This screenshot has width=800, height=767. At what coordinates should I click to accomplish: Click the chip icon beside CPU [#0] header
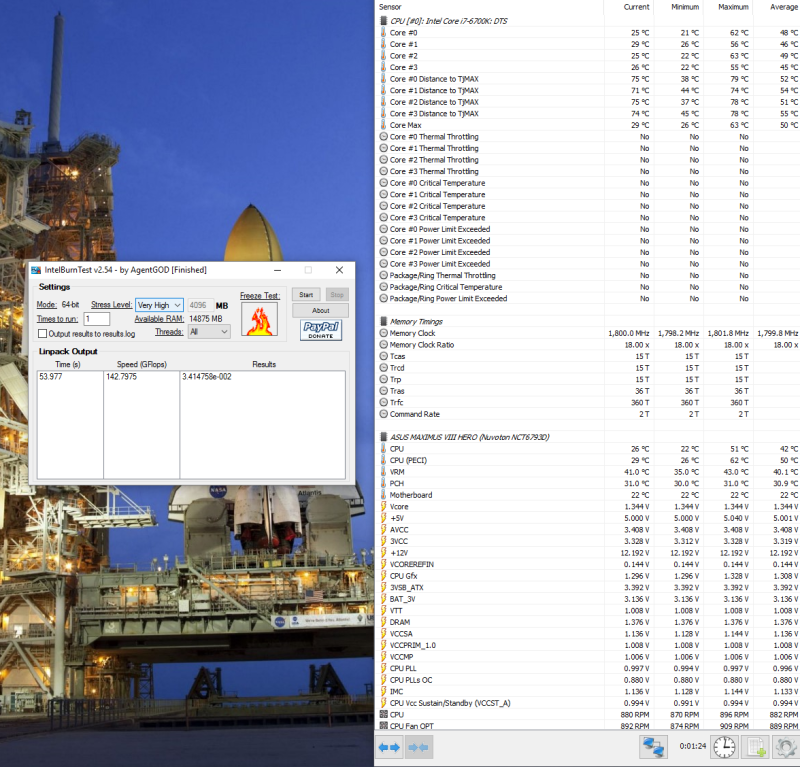pyautogui.click(x=384, y=21)
